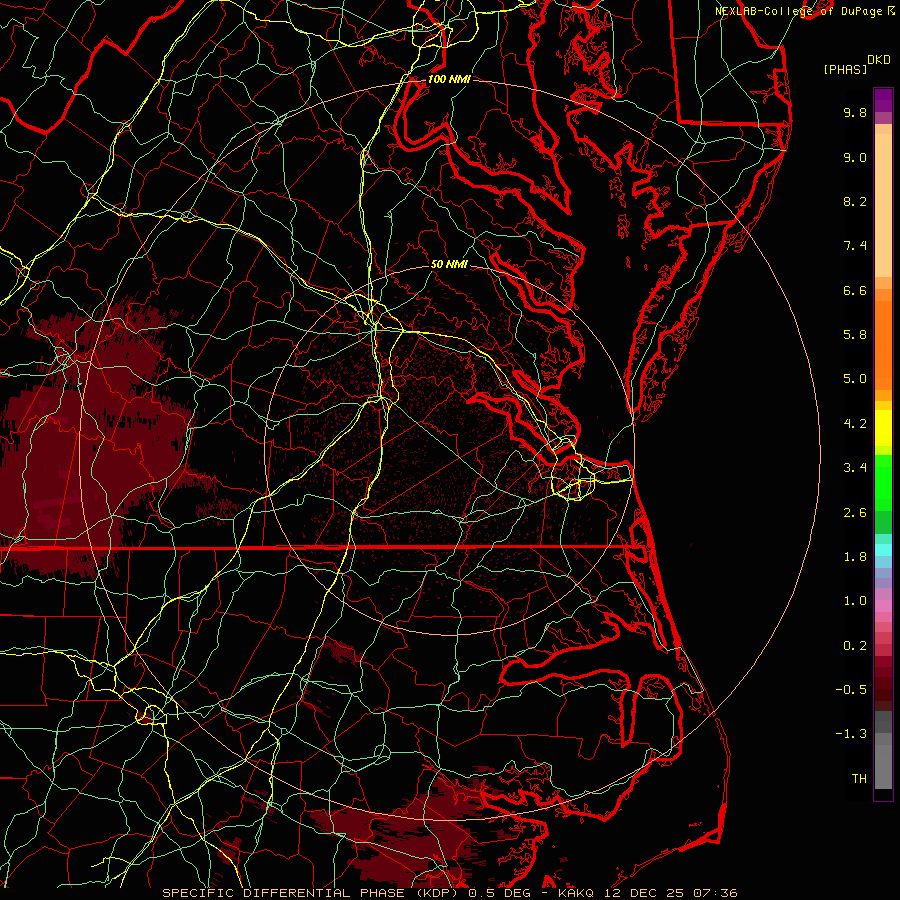Click the 07:36 timestamp
900x900 pixels.
pyautogui.click(x=715, y=893)
